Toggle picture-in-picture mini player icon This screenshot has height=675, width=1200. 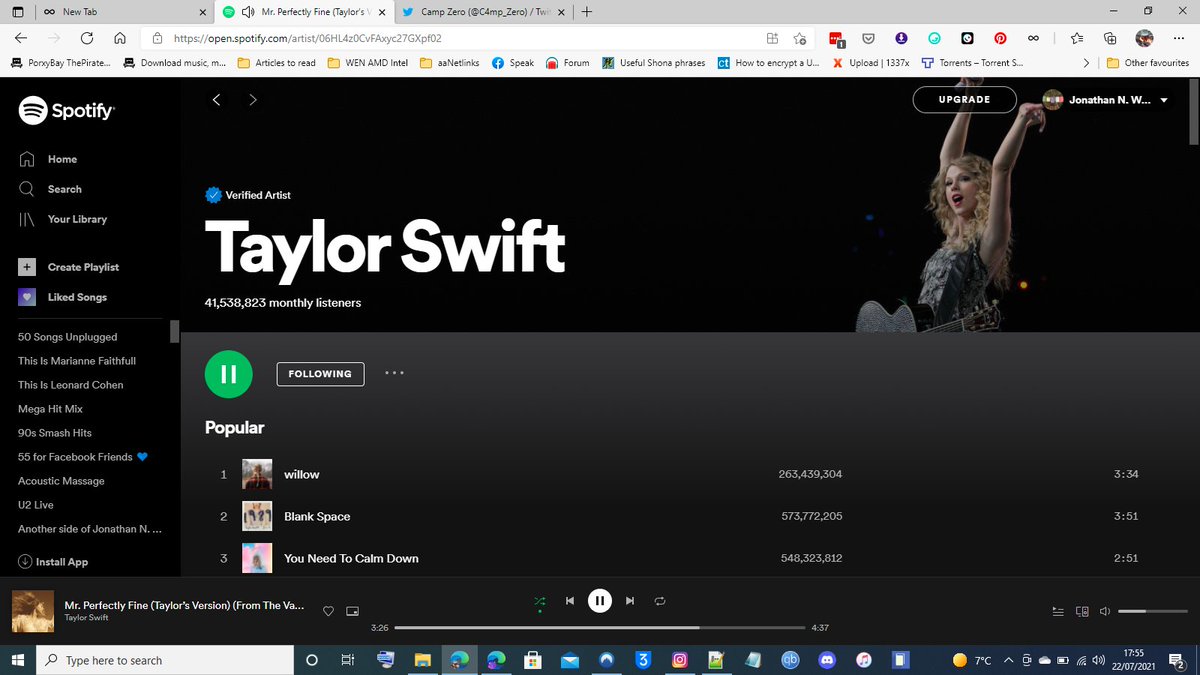[x=352, y=611]
